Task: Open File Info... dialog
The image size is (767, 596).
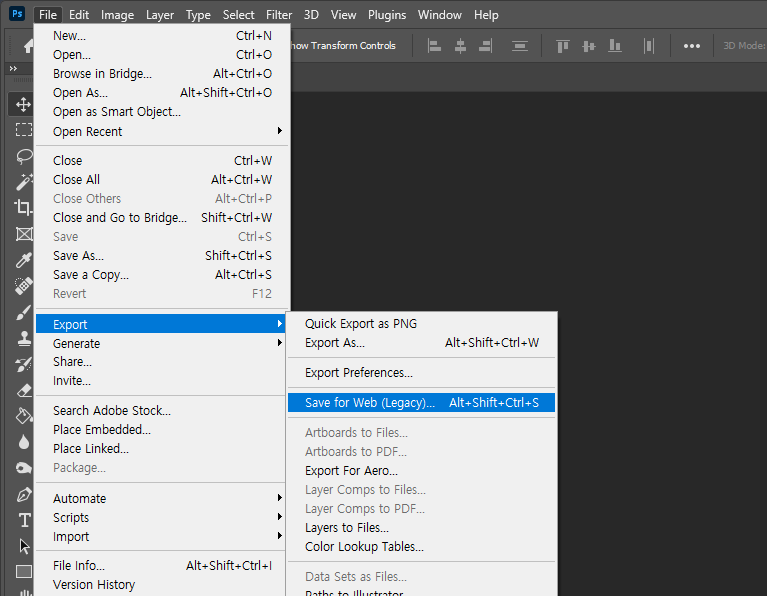Action: click(x=160, y=565)
